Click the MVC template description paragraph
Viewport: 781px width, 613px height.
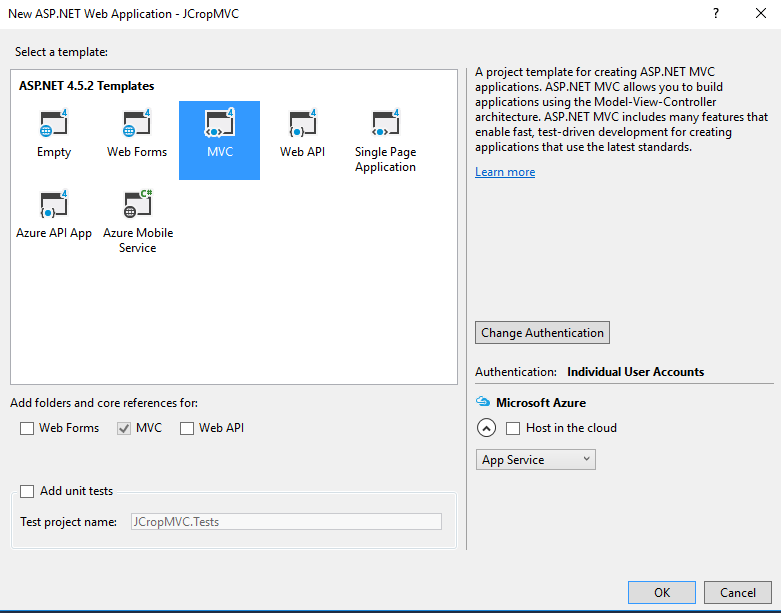pos(621,110)
